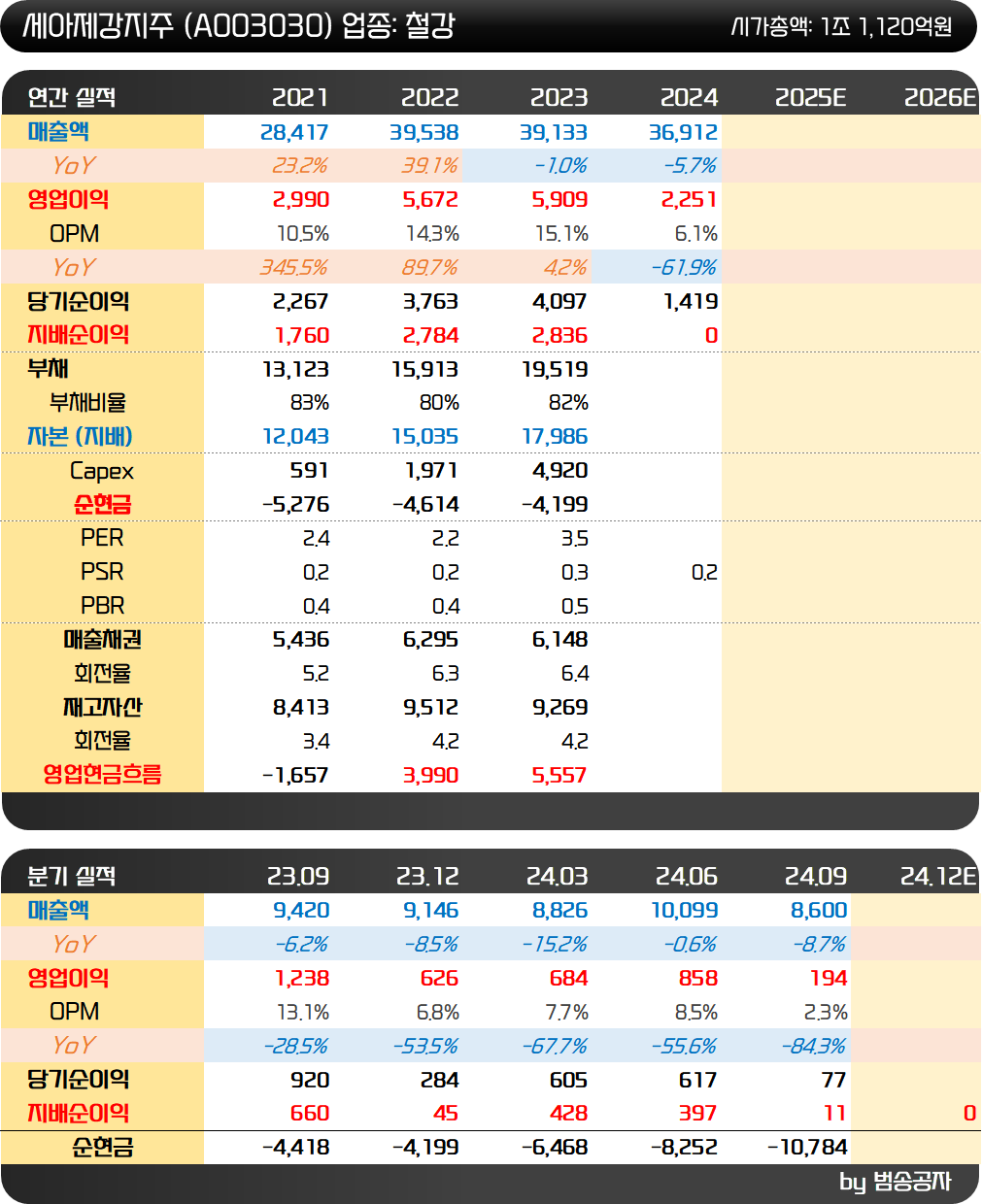Click annual revenue value 28,417

(x=294, y=132)
